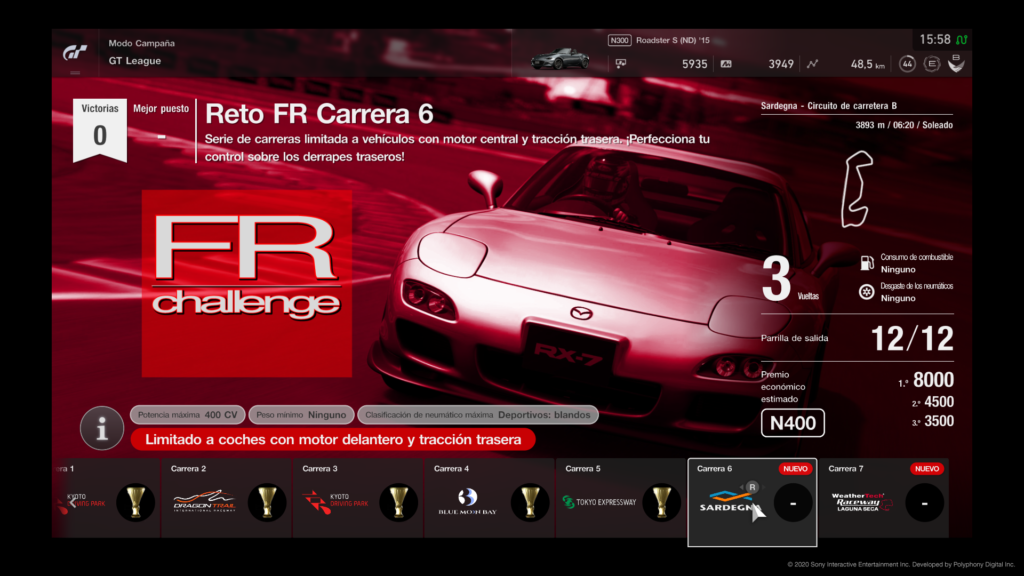Click the clock reading 15:58

[x=935, y=40]
